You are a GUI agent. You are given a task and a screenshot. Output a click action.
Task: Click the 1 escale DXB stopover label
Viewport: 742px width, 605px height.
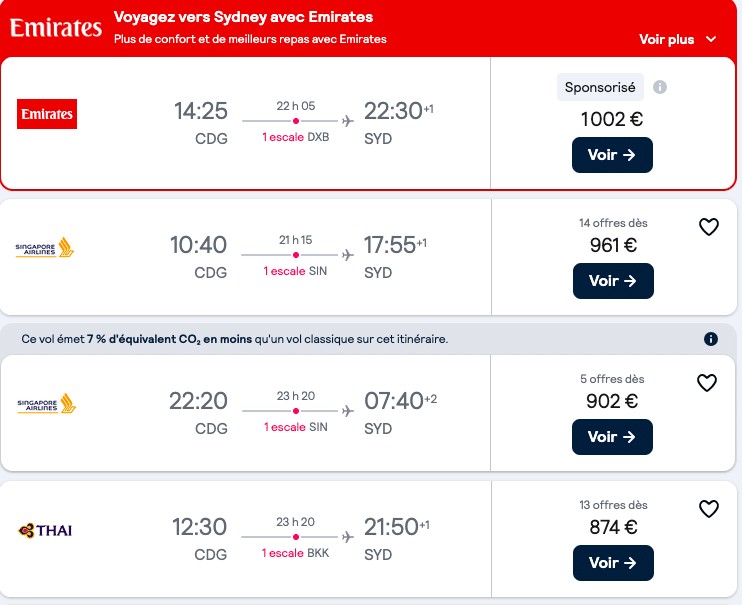(x=296, y=137)
